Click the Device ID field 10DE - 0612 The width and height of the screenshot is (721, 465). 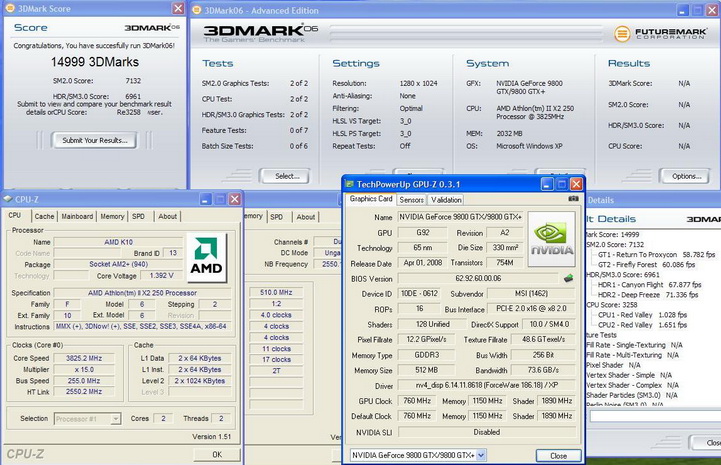point(419,293)
